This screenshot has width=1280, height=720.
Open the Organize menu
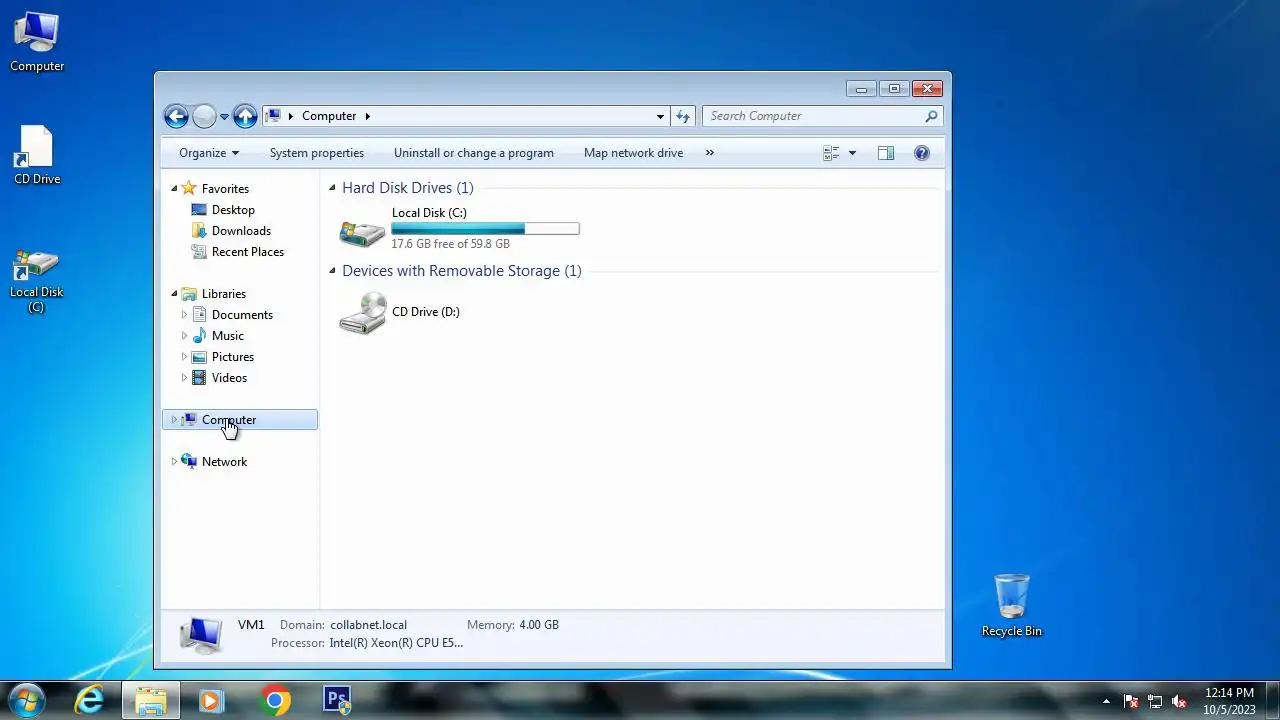coord(209,153)
